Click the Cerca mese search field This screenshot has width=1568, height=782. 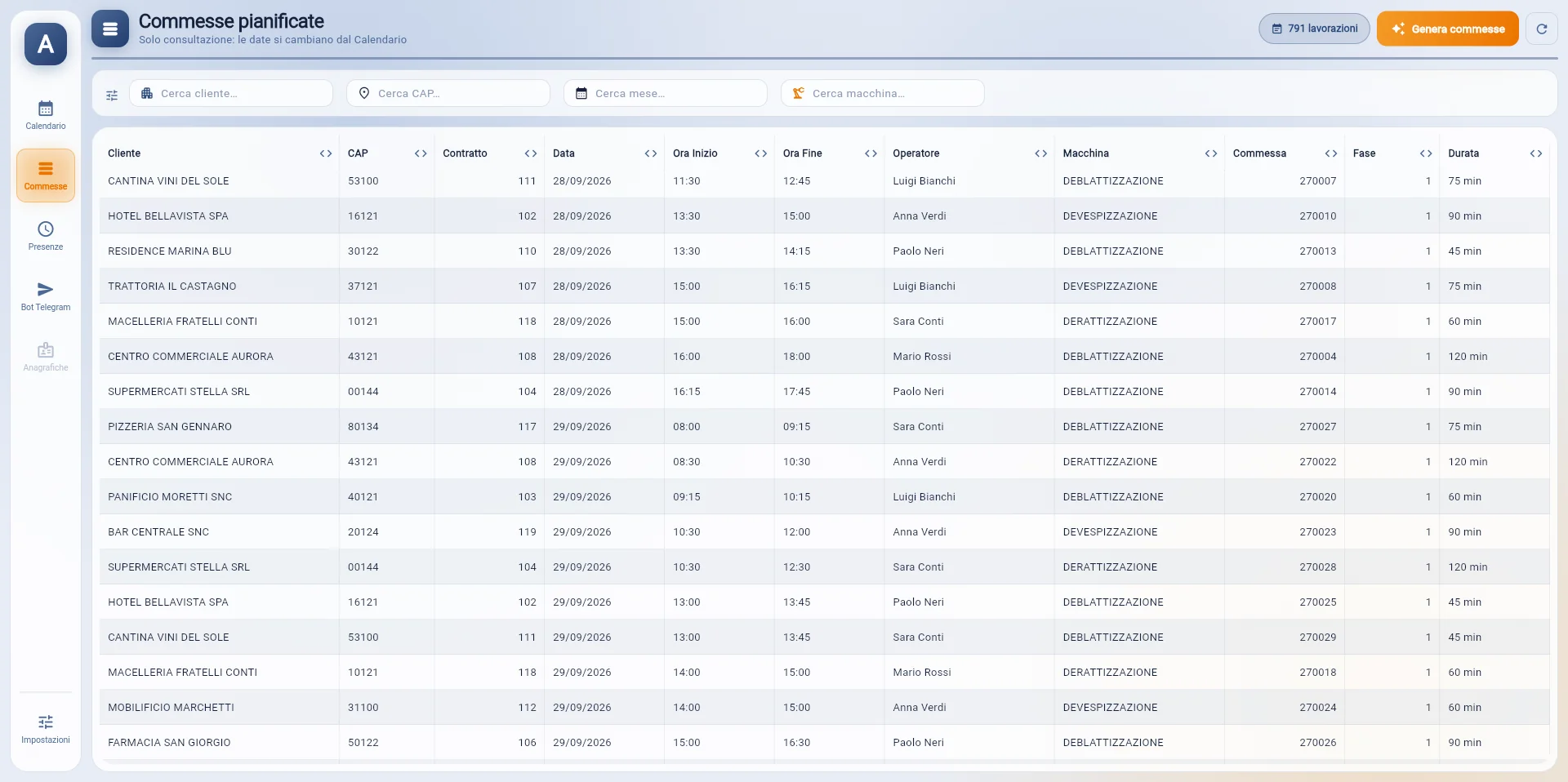pyautogui.click(x=666, y=93)
